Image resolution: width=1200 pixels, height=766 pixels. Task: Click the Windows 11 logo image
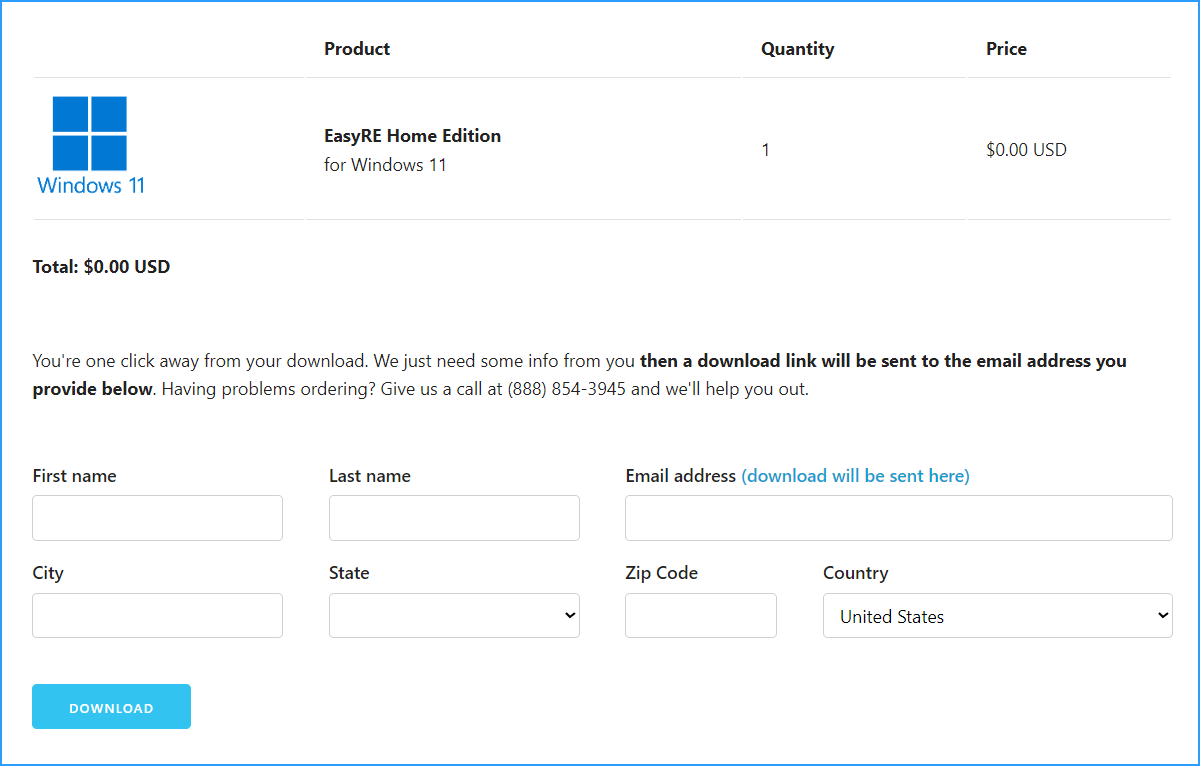91,145
